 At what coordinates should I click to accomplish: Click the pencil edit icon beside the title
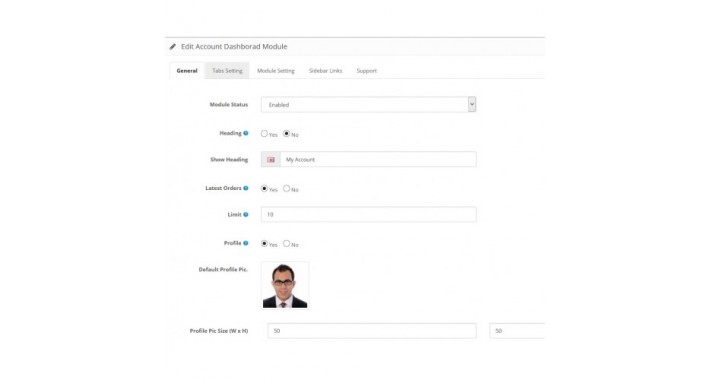pos(173,47)
